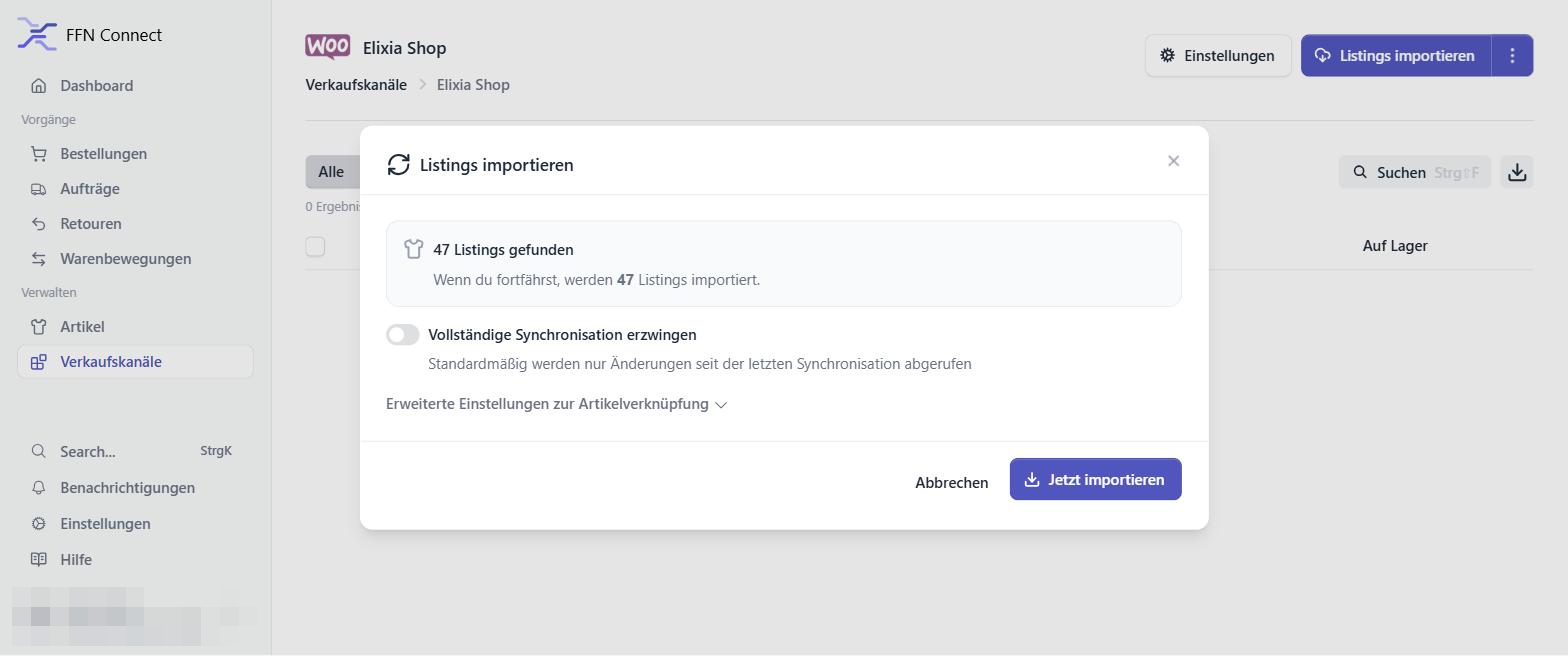Expand Erweiterte Einstellungen zur Artikelverknüpfung
The height and width of the screenshot is (656, 1568).
coord(557,404)
